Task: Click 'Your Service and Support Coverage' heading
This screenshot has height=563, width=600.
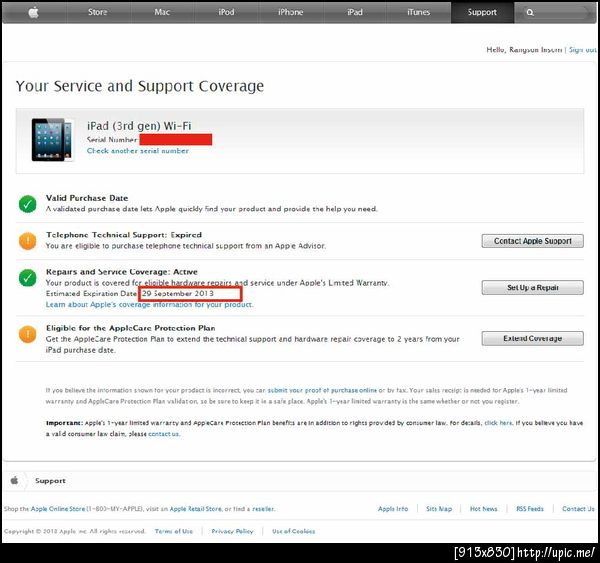Action: coord(140,86)
